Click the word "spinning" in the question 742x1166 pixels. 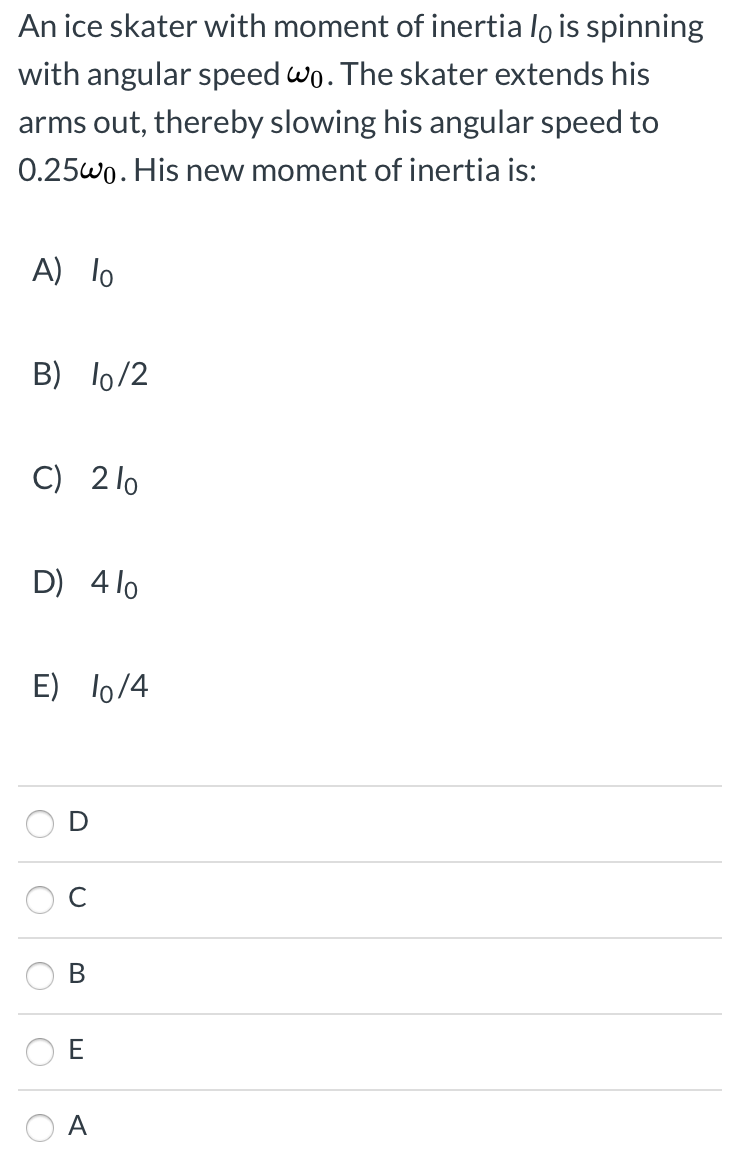tap(644, 27)
